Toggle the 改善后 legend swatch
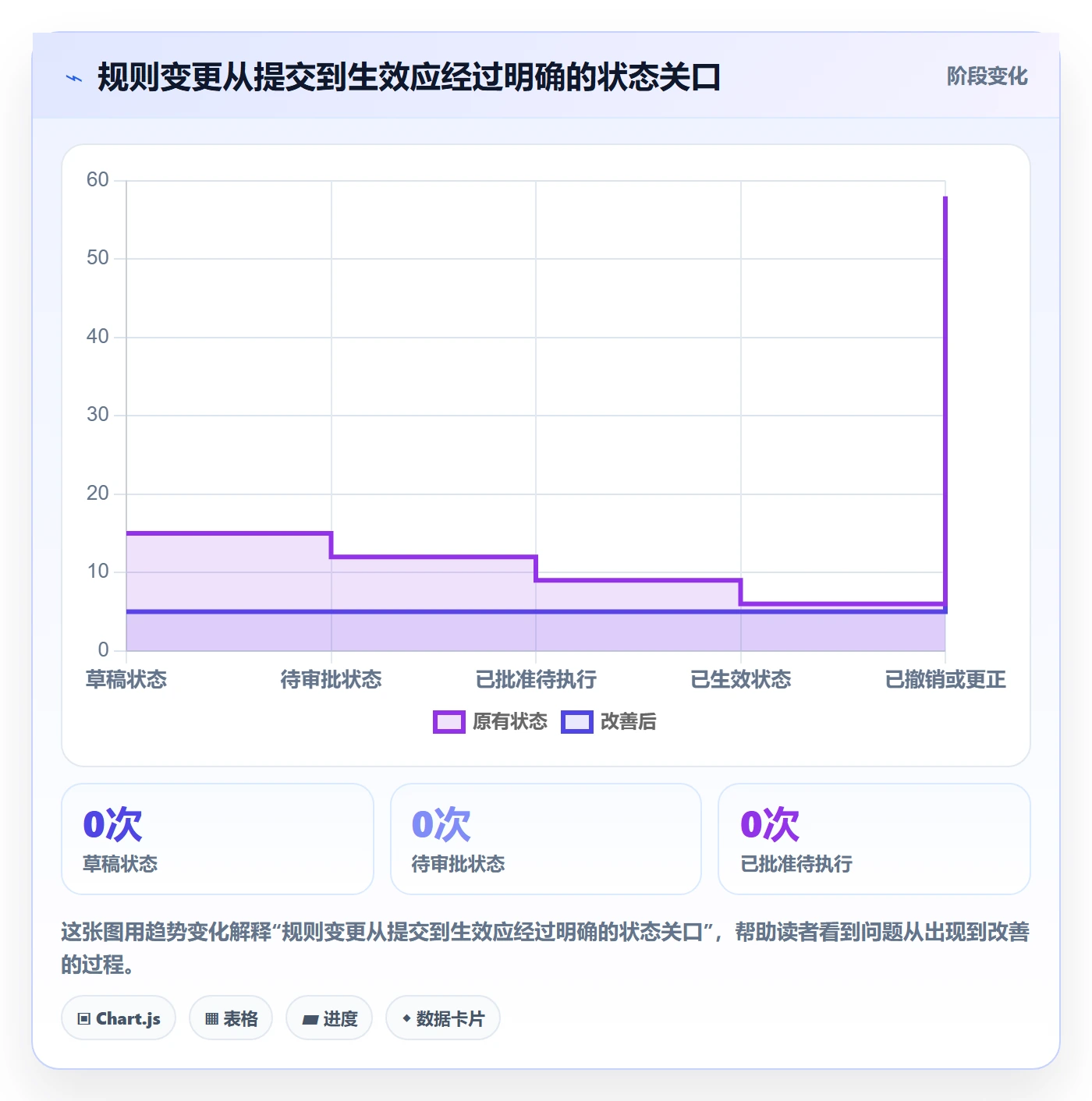1092x1101 pixels. click(577, 722)
